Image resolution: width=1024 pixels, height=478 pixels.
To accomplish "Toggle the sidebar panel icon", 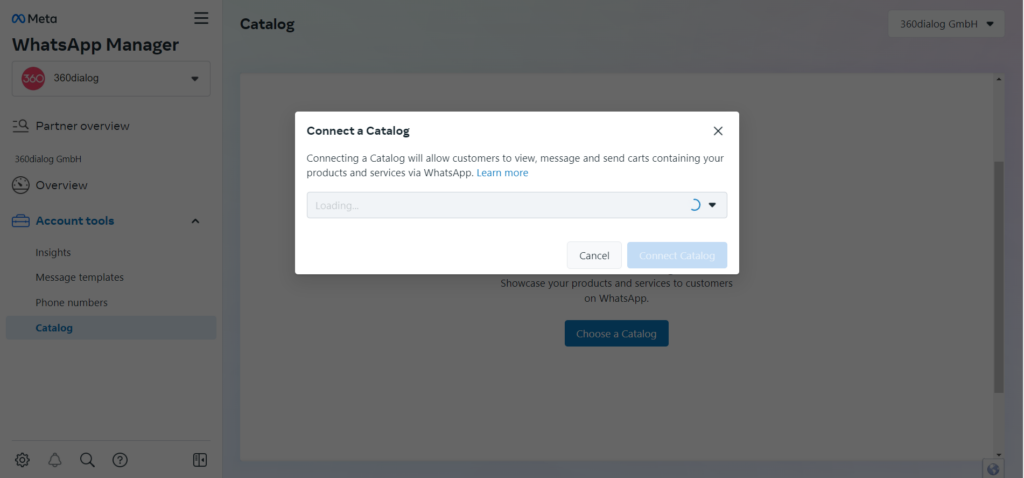I will [200, 460].
